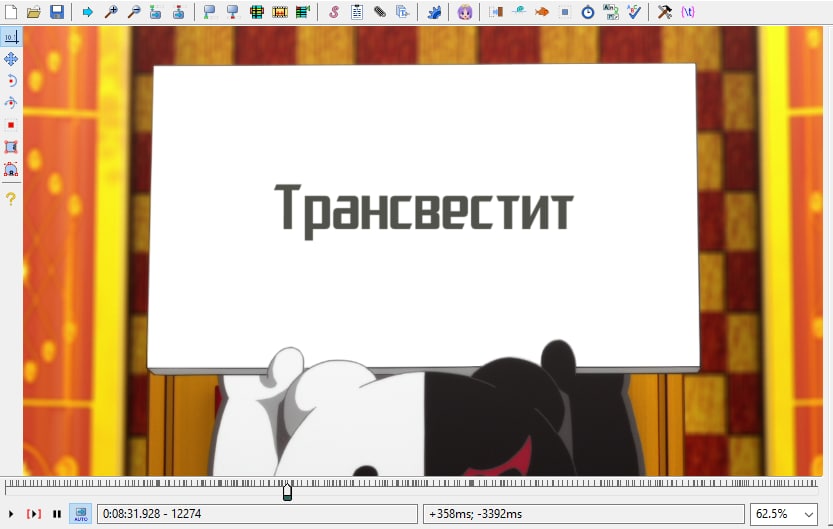Viewport: 833px width, 529px height.
Task: Select the rectangular clip tool
Action: pyautogui.click(x=11, y=147)
